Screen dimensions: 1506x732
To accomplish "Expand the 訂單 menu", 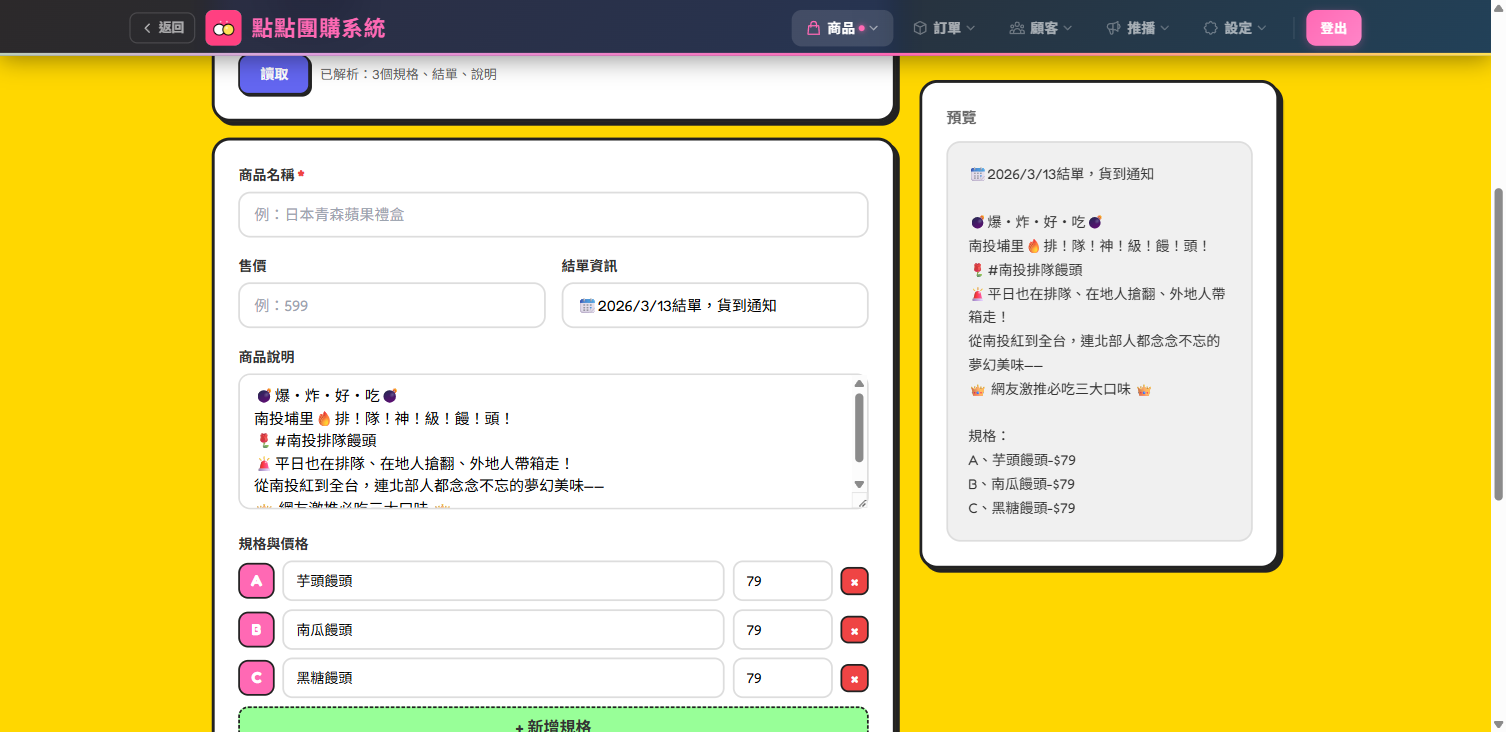I will 944,28.
